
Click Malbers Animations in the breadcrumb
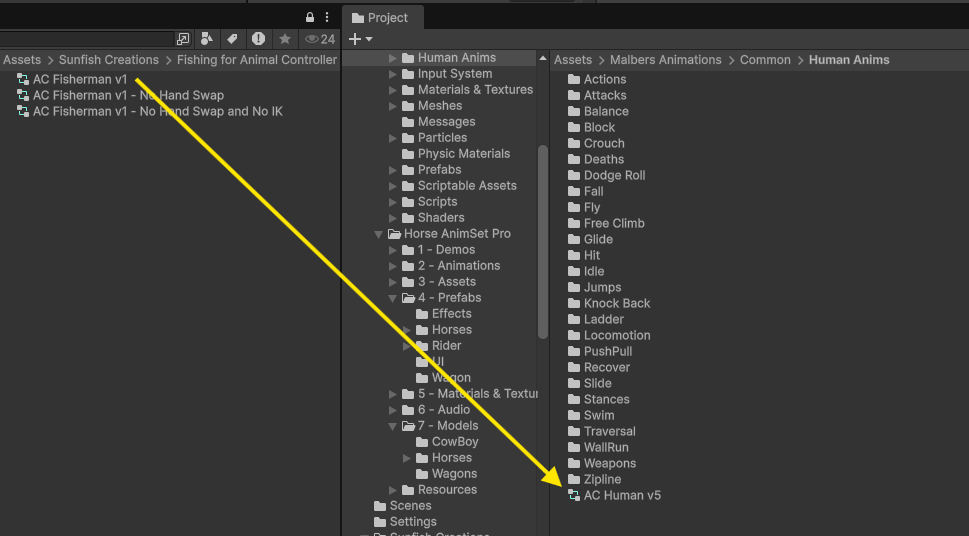[x=665, y=60]
